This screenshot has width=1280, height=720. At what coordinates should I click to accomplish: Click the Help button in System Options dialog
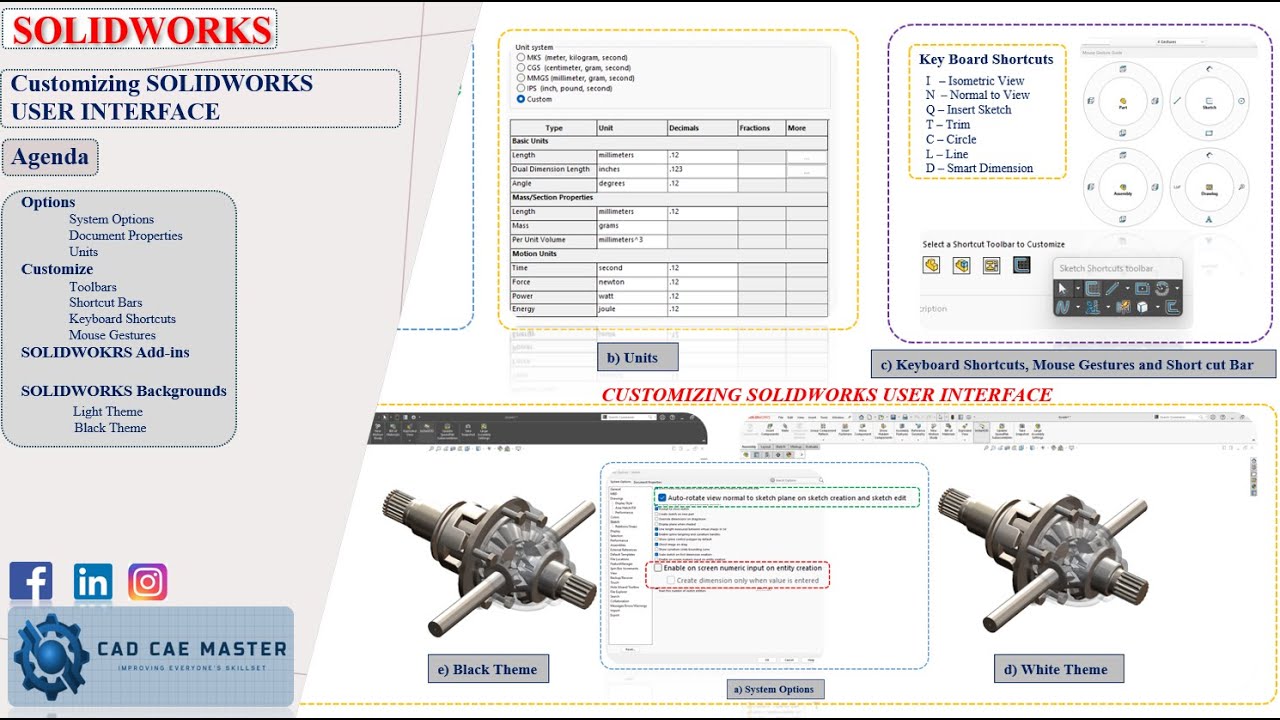[x=811, y=660]
